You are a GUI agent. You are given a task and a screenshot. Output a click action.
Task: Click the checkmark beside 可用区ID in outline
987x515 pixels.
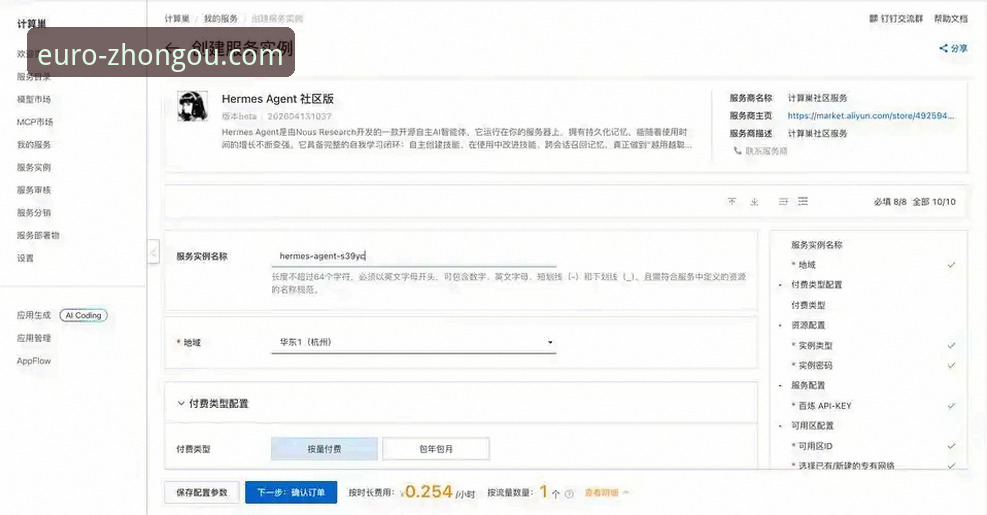(951, 446)
